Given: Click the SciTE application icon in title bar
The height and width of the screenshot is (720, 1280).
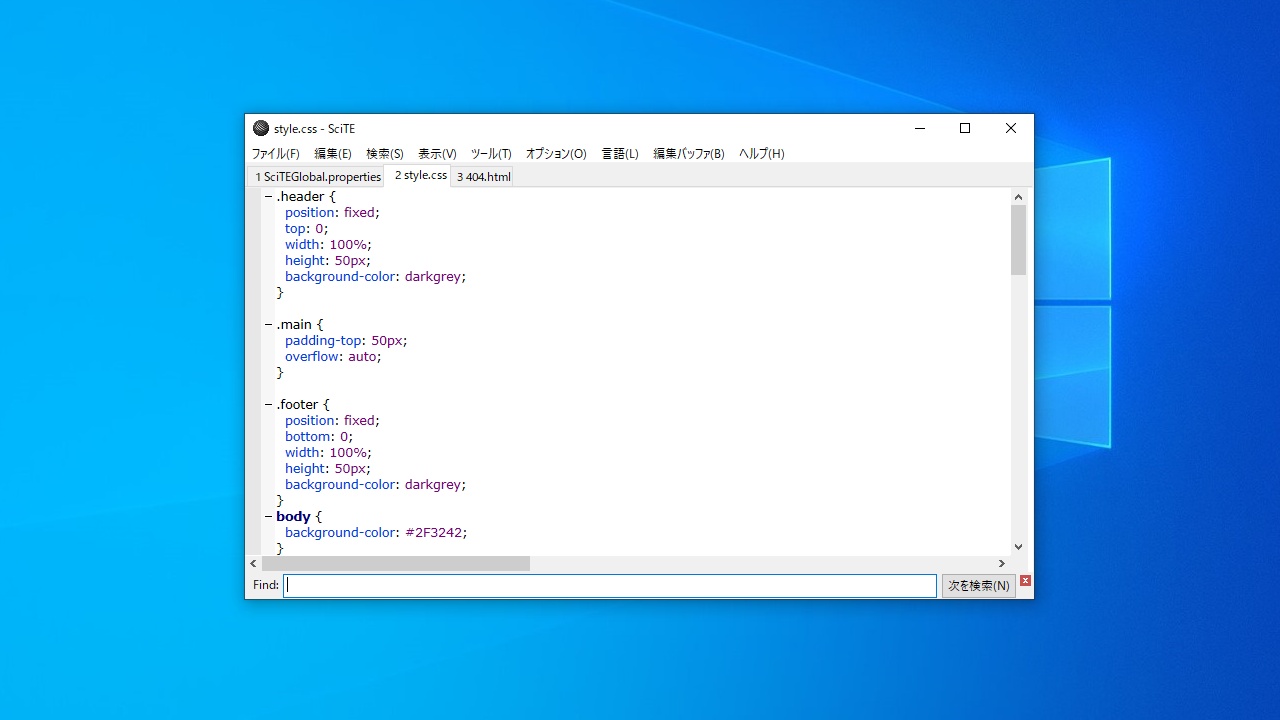Looking at the screenshot, I should (261, 128).
